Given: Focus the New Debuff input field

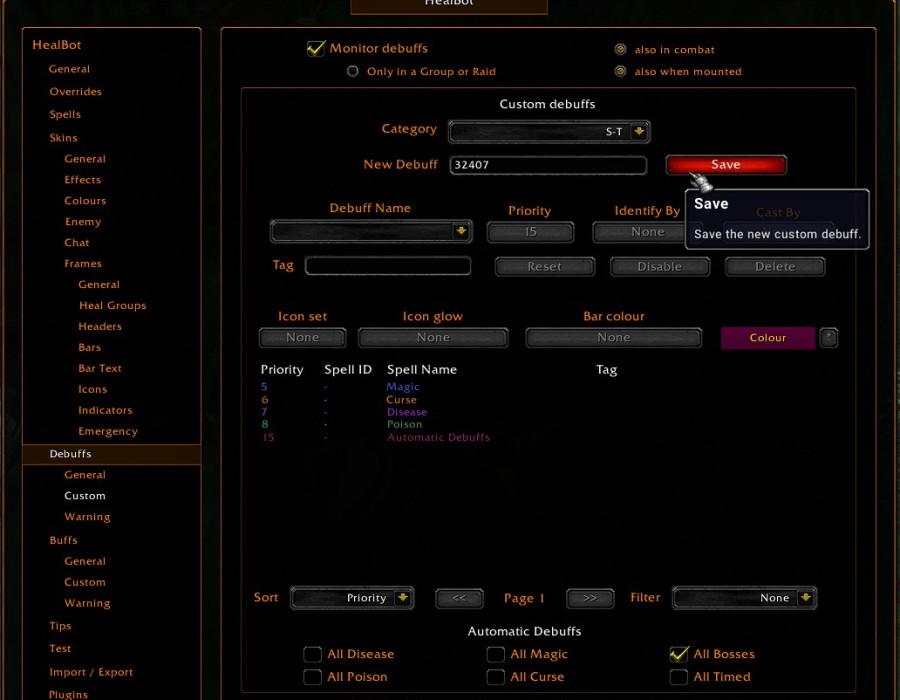Looking at the screenshot, I should pyautogui.click(x=548, y=165).
